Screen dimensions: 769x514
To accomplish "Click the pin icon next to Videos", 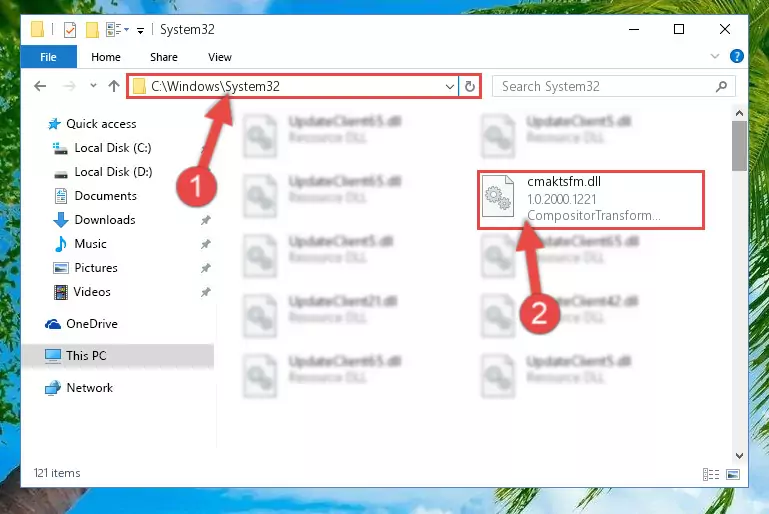I will (205, 292).
